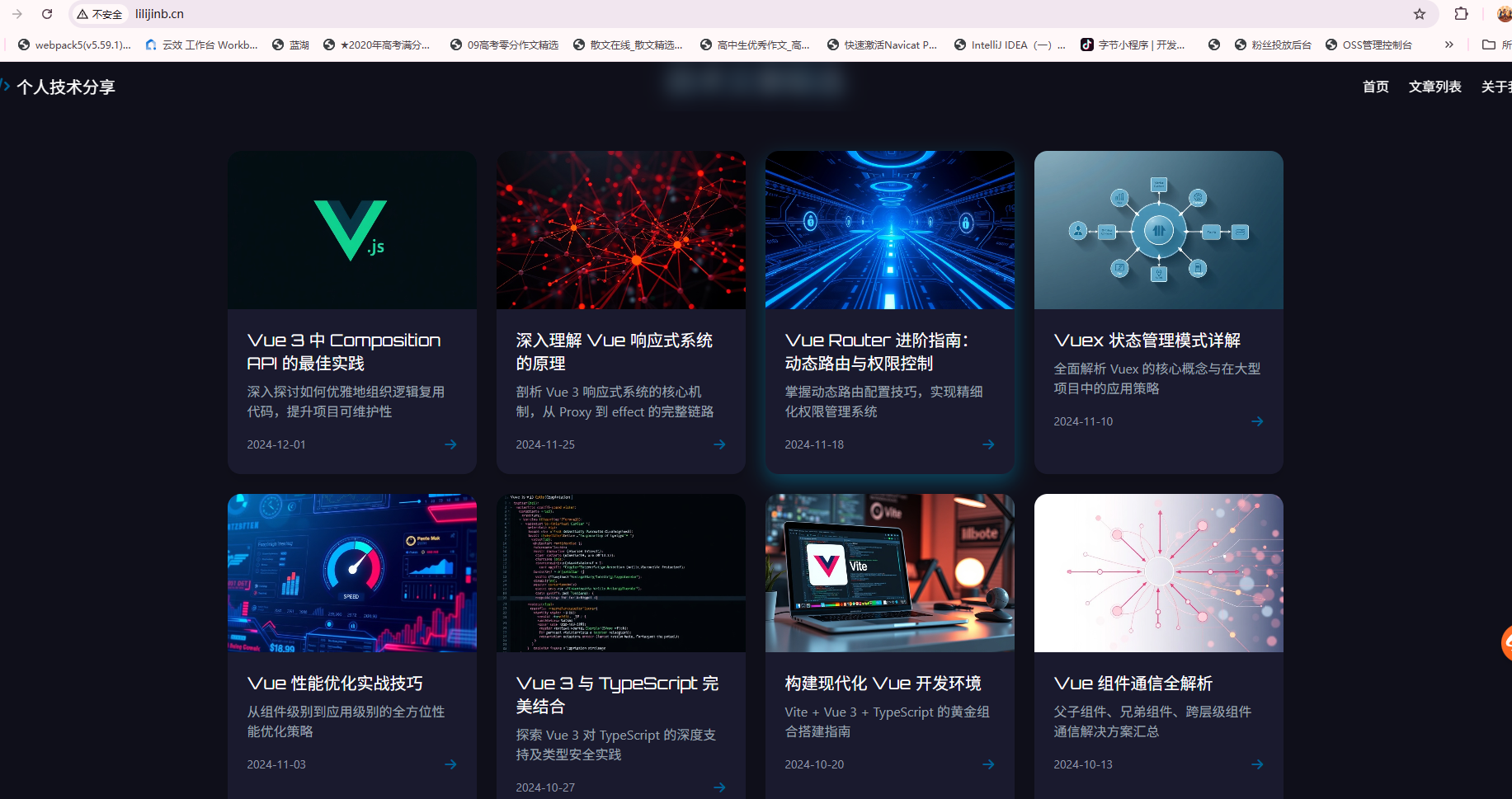Click the 个人技术分享 site logo
The height and width of the screenshot is (799, 1512).
tap(58, 87)
